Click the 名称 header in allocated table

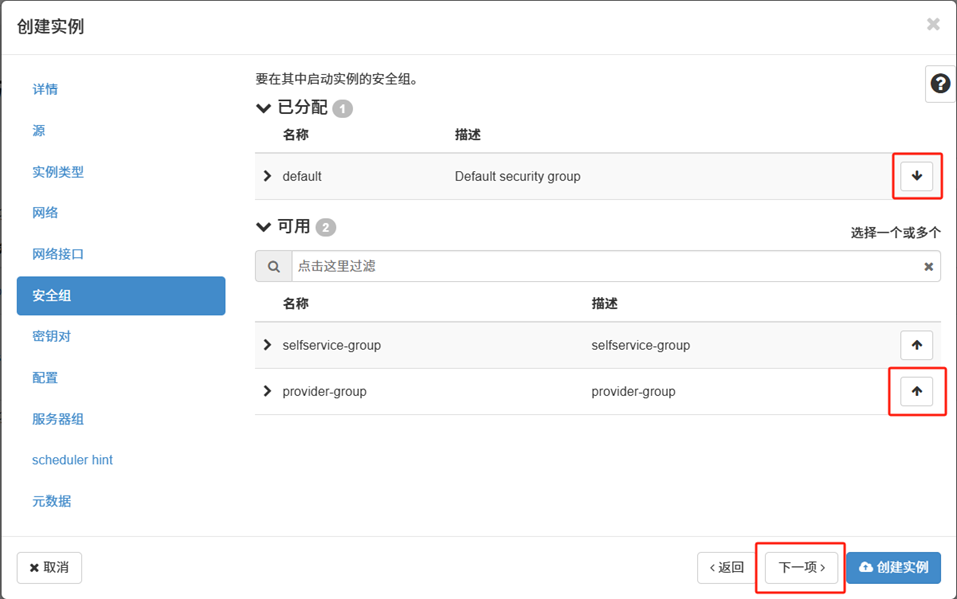point(295,134)
